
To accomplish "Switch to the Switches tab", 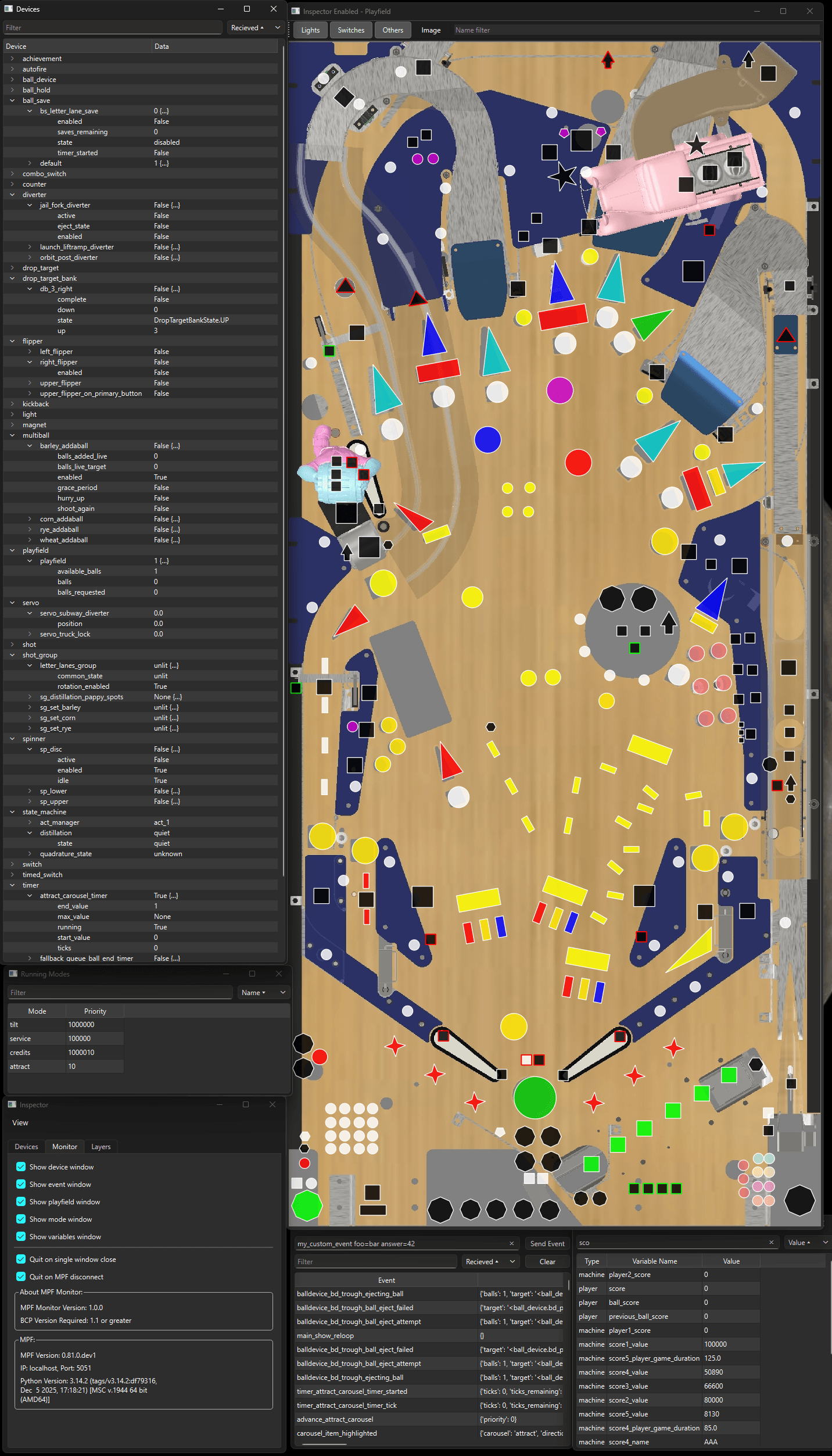I will click(351, 30).
